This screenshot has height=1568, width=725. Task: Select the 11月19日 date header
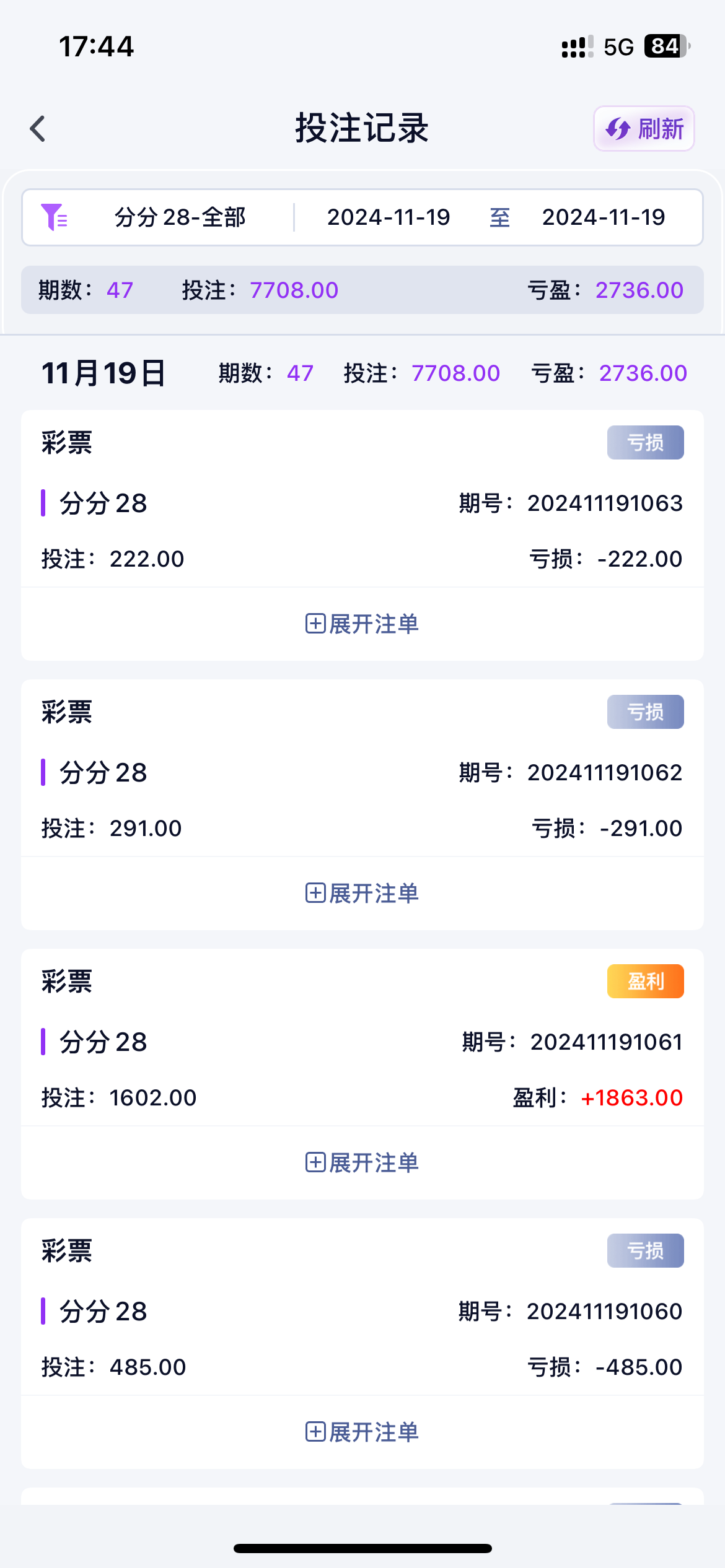click(103, 373)
